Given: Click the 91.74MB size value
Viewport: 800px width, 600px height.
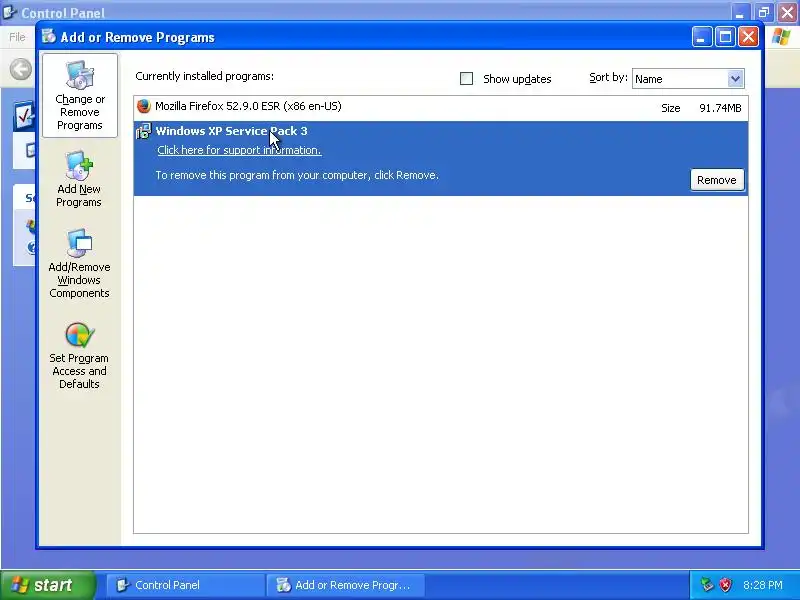Looking at the screenshot, I should [720, 108].
